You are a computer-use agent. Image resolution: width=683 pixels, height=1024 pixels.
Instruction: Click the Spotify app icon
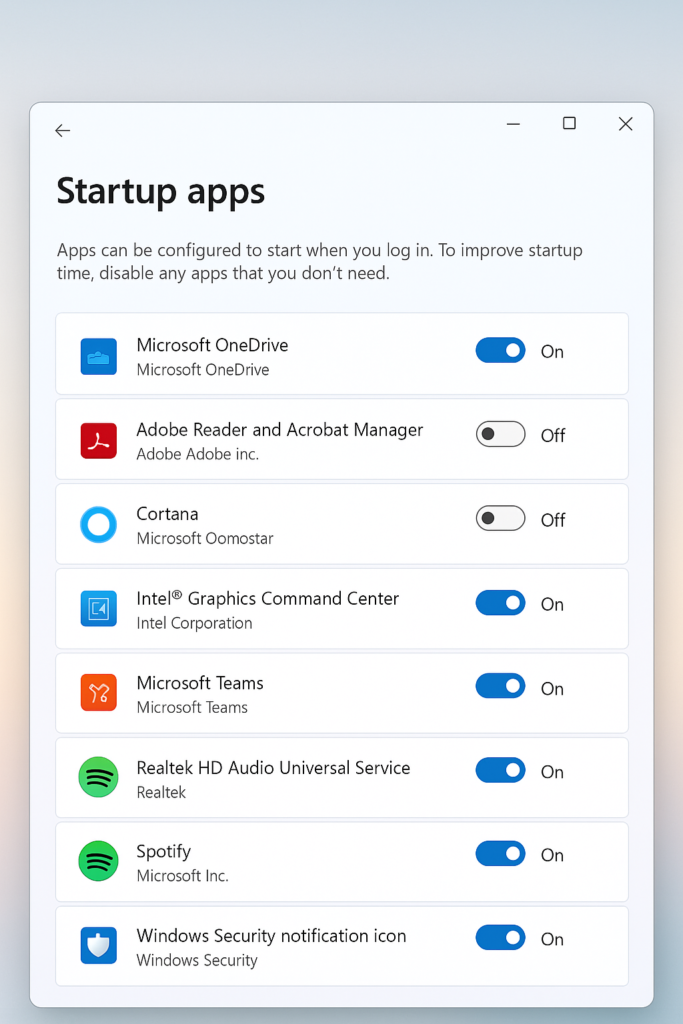[99, 861]
